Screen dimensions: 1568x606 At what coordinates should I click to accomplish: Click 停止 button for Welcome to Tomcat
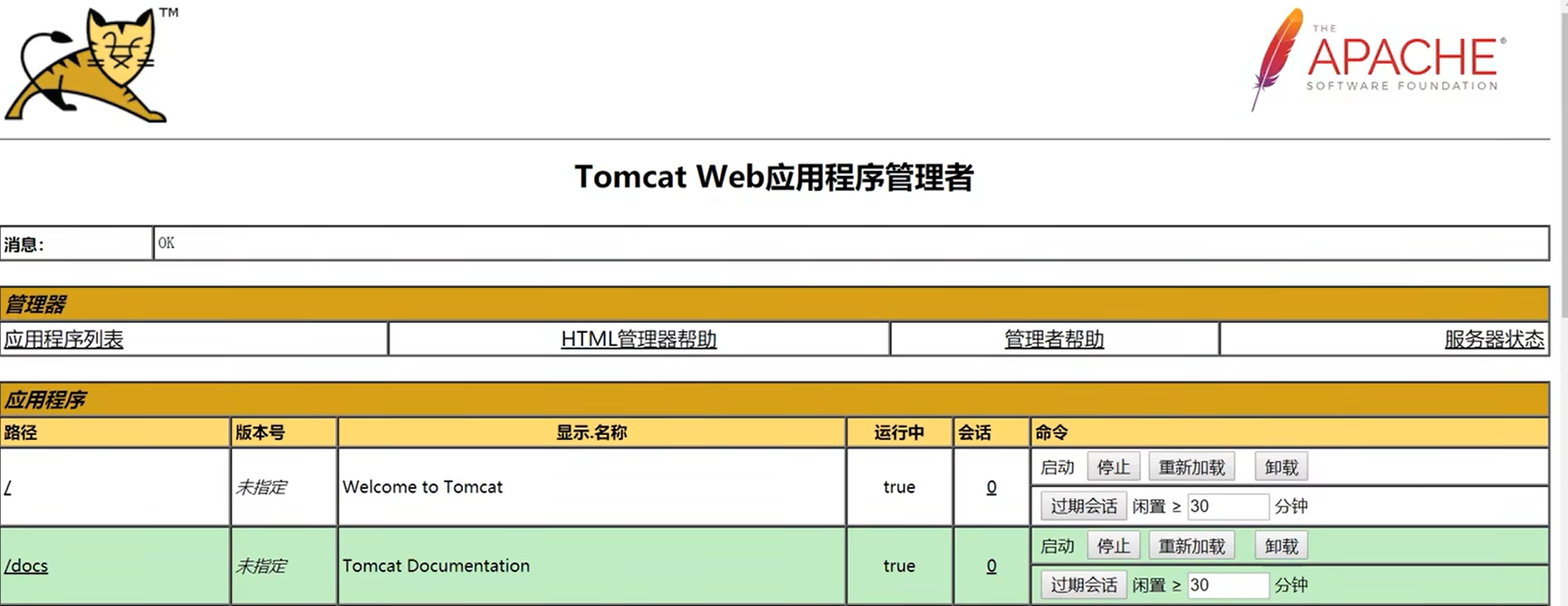[x=1113, y=467]
